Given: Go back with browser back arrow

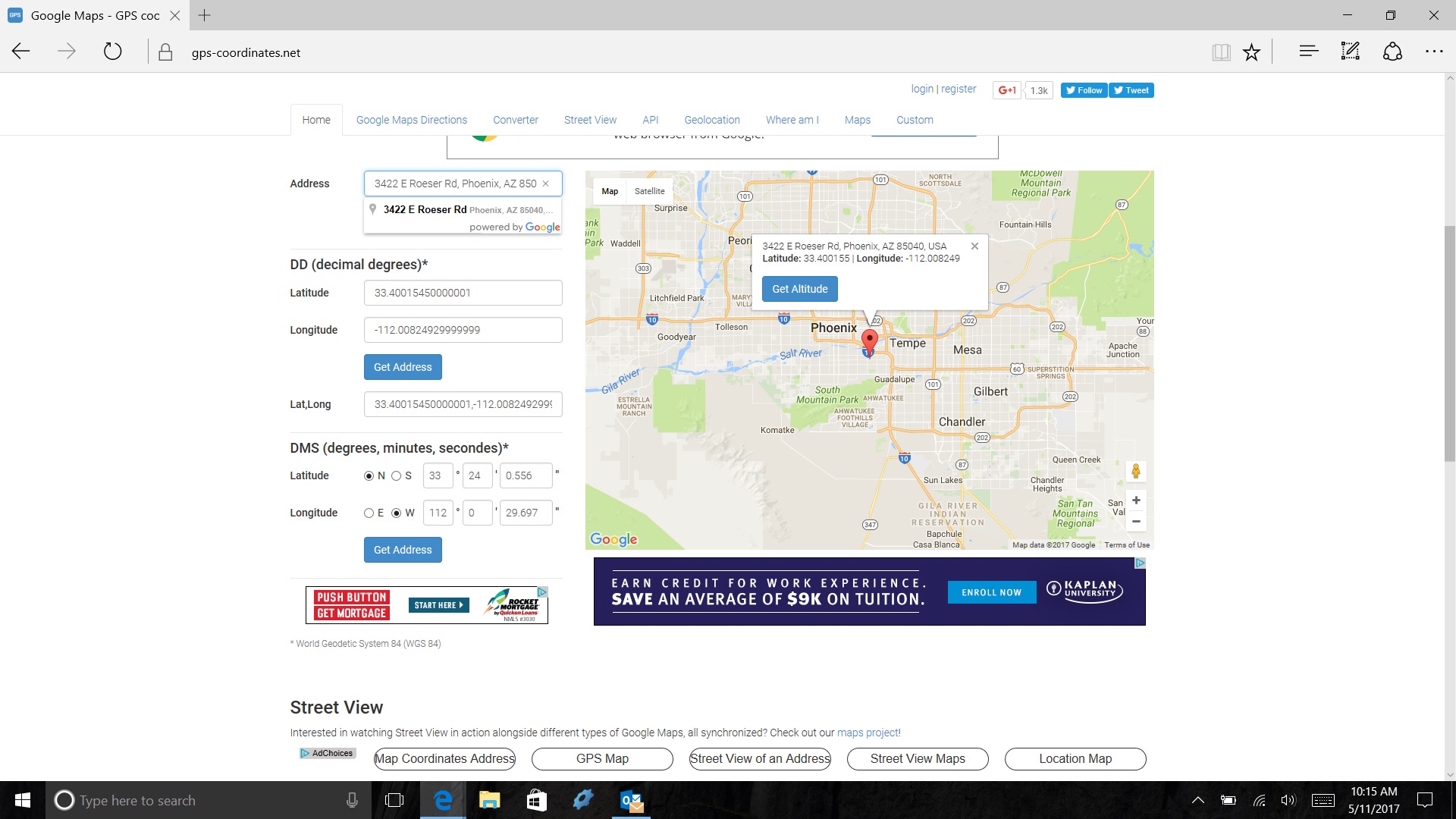Looking at the screenshot, I should coord(21,52).
